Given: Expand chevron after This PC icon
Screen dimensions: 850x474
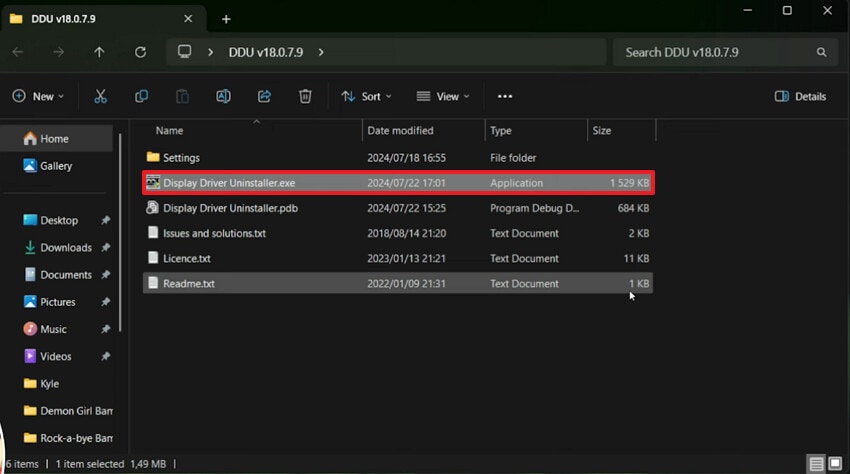Looking at the screenshot, I should 210,52.
